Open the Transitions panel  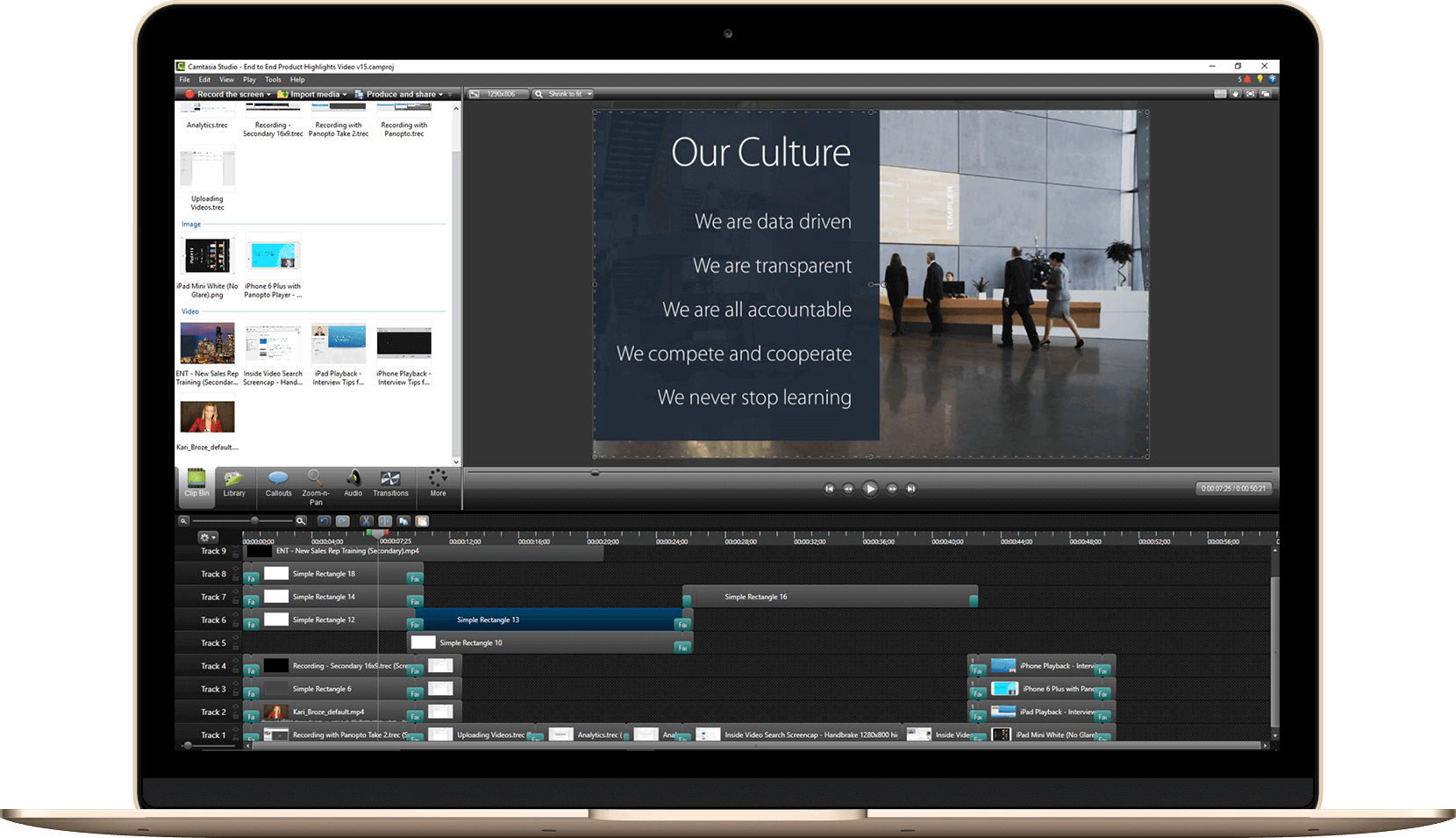tap(389, 486)
